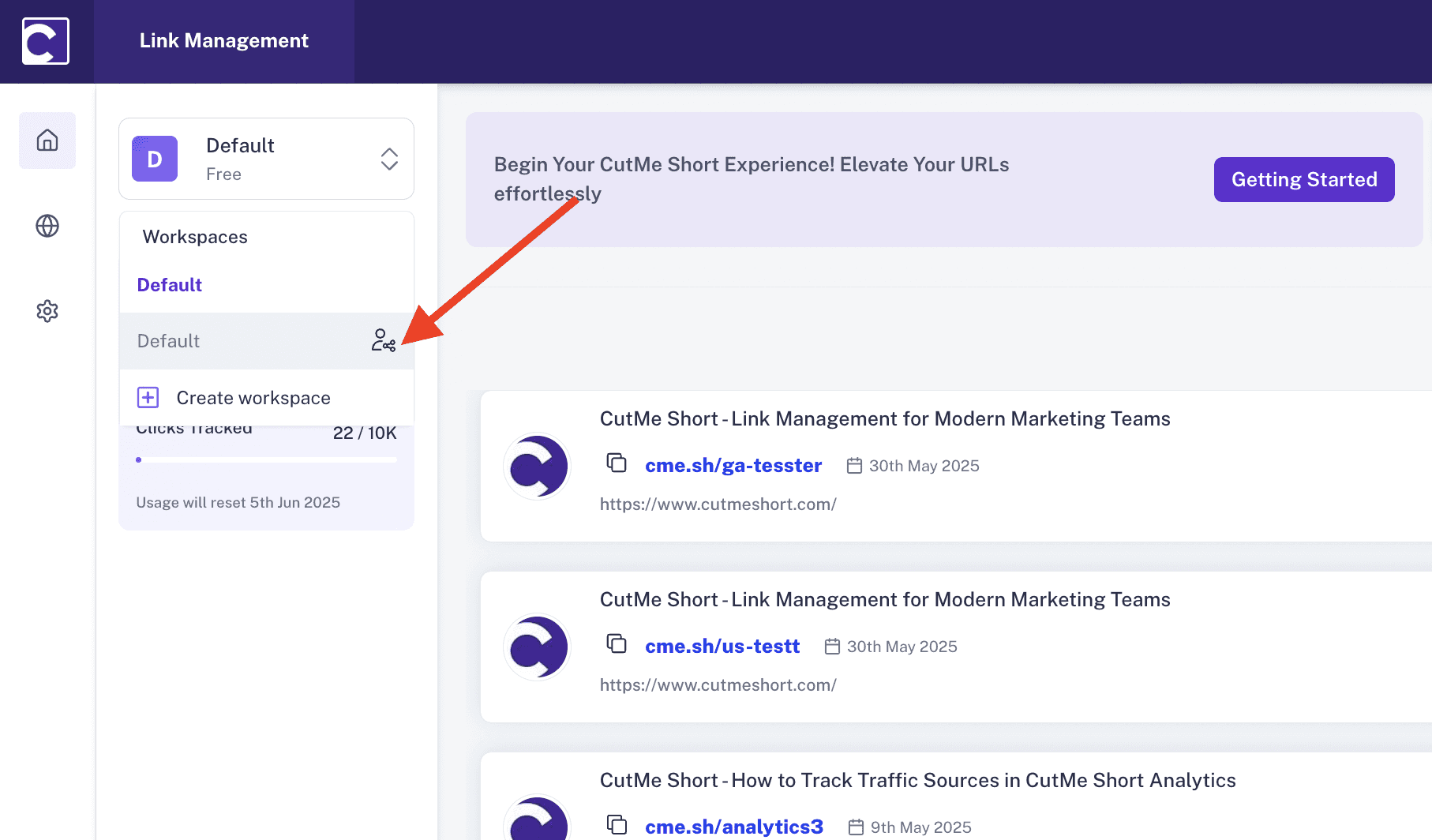Click the calendar icon beside 9th May 2025
The width and height of the screenshot is (1432, 840).
coord(856,827)
